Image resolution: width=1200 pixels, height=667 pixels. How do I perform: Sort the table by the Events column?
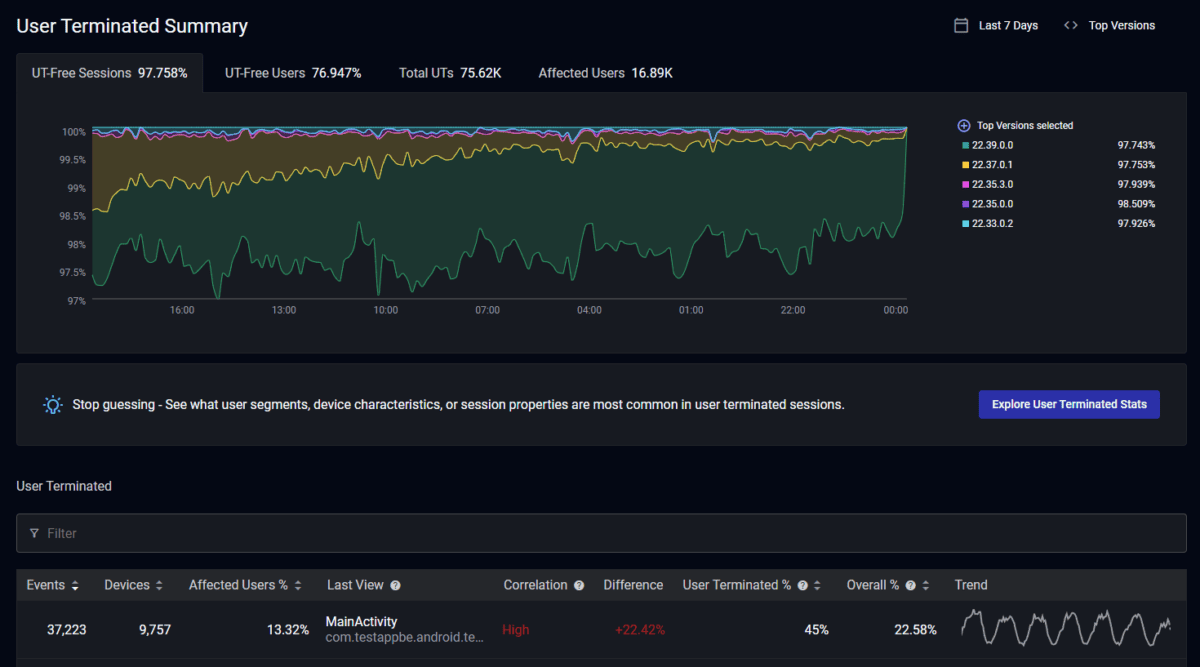(x=50, y=584)
